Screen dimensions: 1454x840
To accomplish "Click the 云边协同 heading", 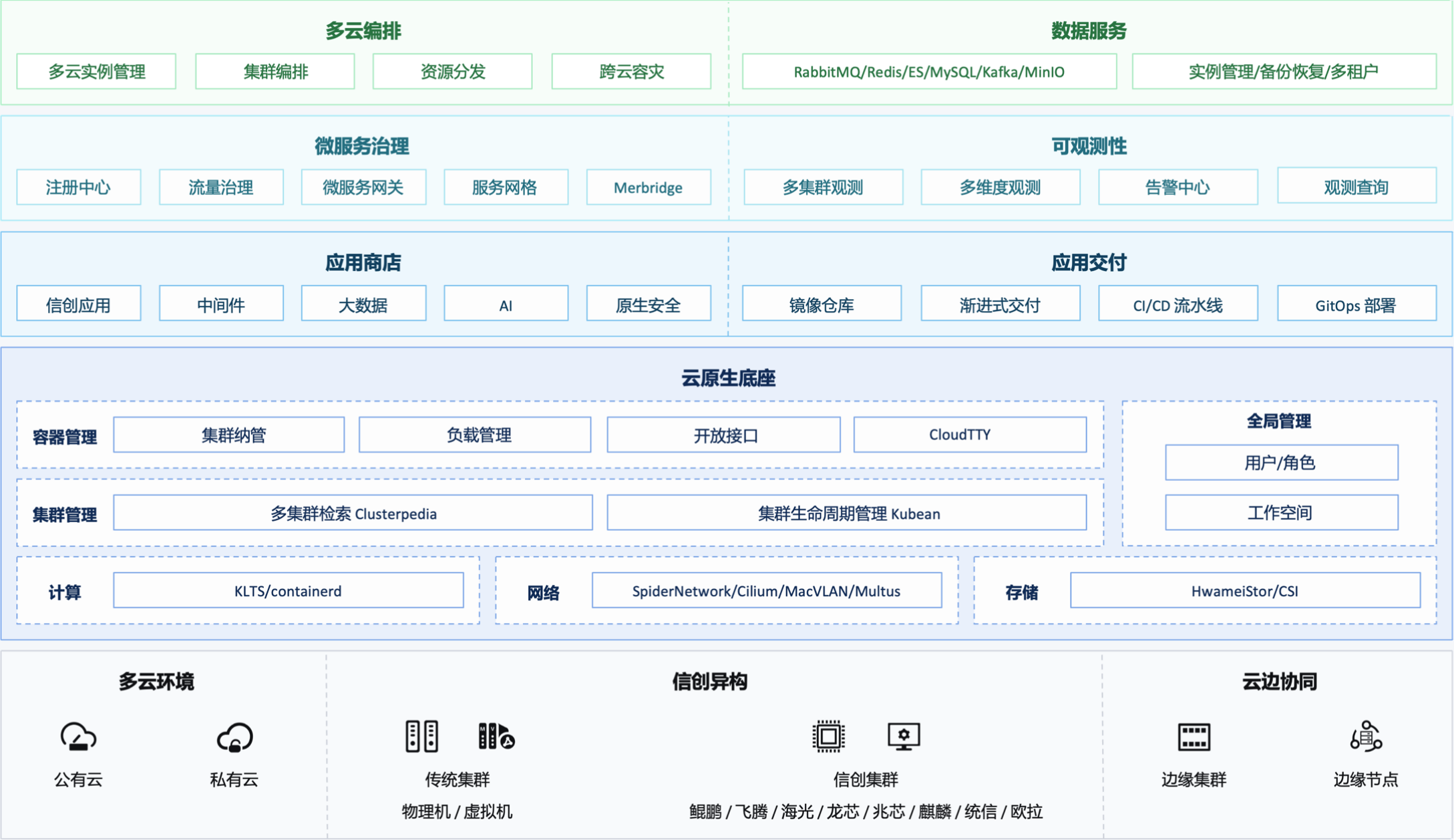I will point(1279,681).
